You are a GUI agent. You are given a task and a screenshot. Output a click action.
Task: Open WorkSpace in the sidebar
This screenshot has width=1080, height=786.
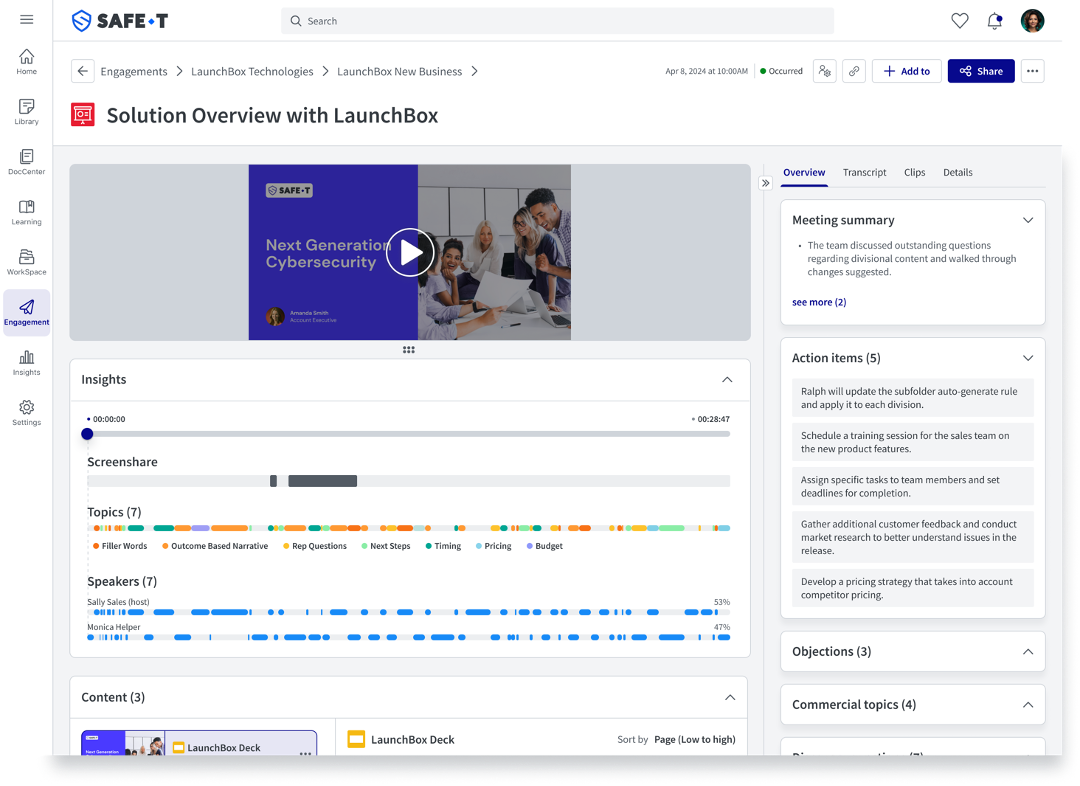tap(26, 262)
